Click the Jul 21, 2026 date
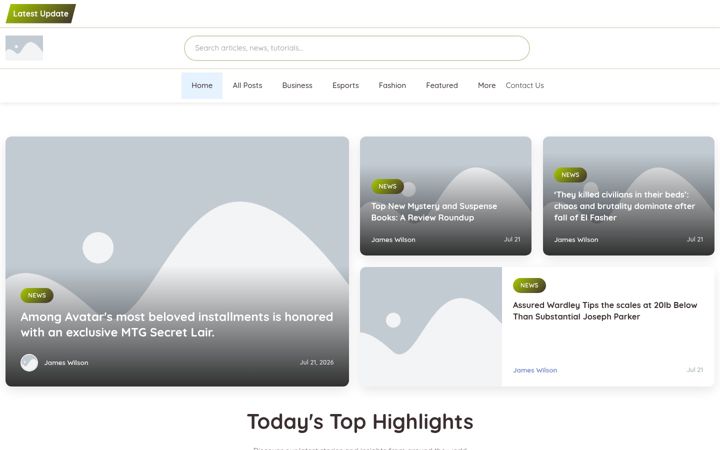 [317, 362]
